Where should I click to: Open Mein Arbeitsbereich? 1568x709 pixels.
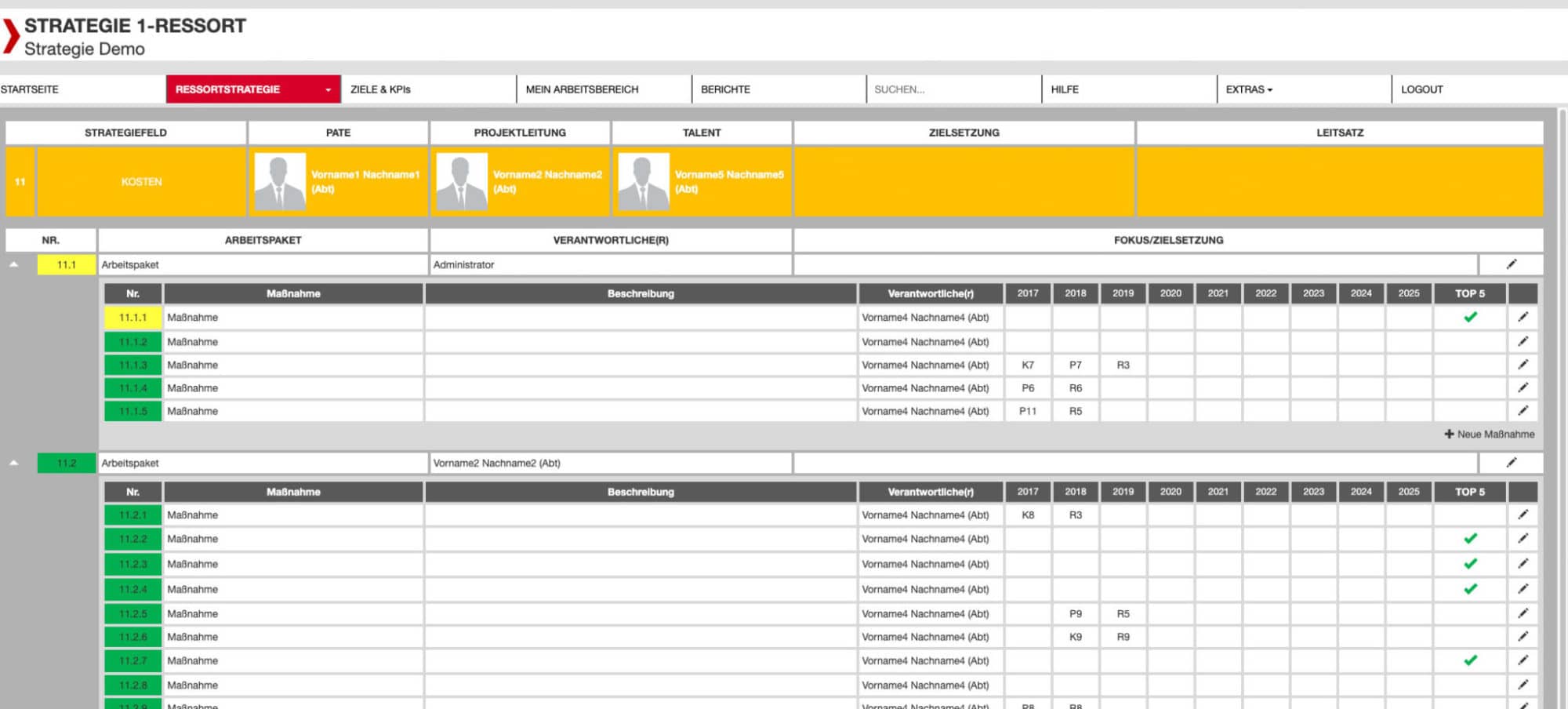(582, 89)
